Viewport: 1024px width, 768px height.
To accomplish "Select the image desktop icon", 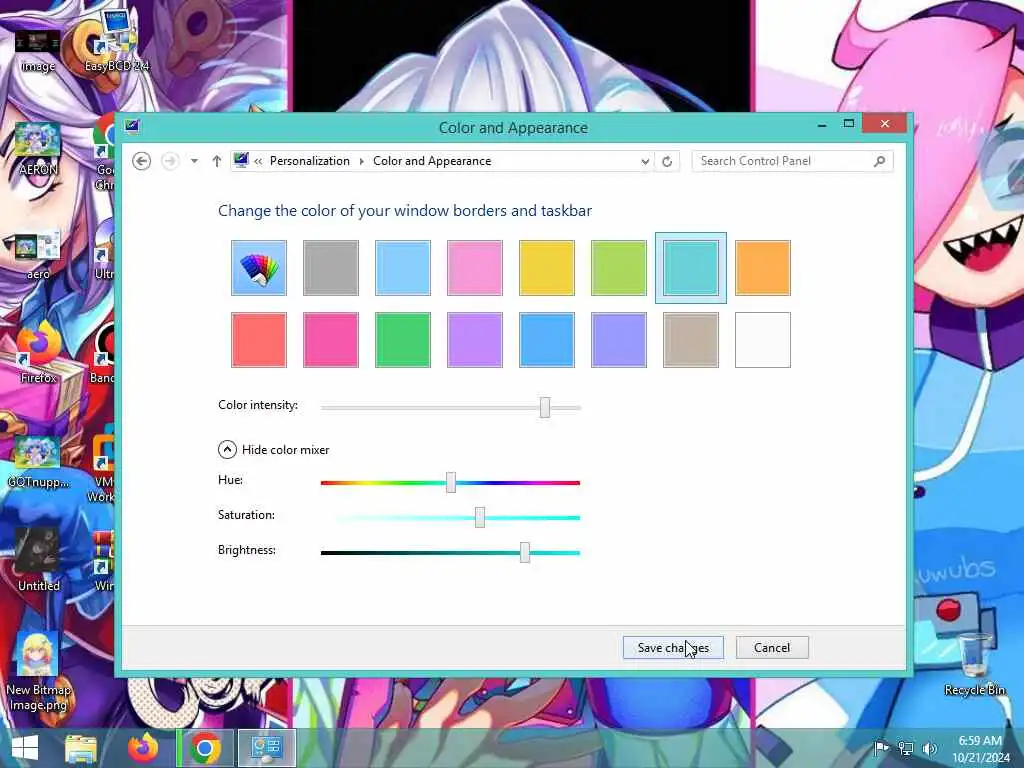I will 37,50.
